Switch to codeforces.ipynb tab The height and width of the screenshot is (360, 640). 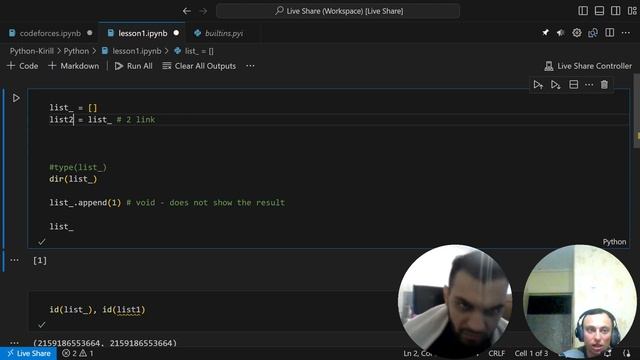click(50, 33)
